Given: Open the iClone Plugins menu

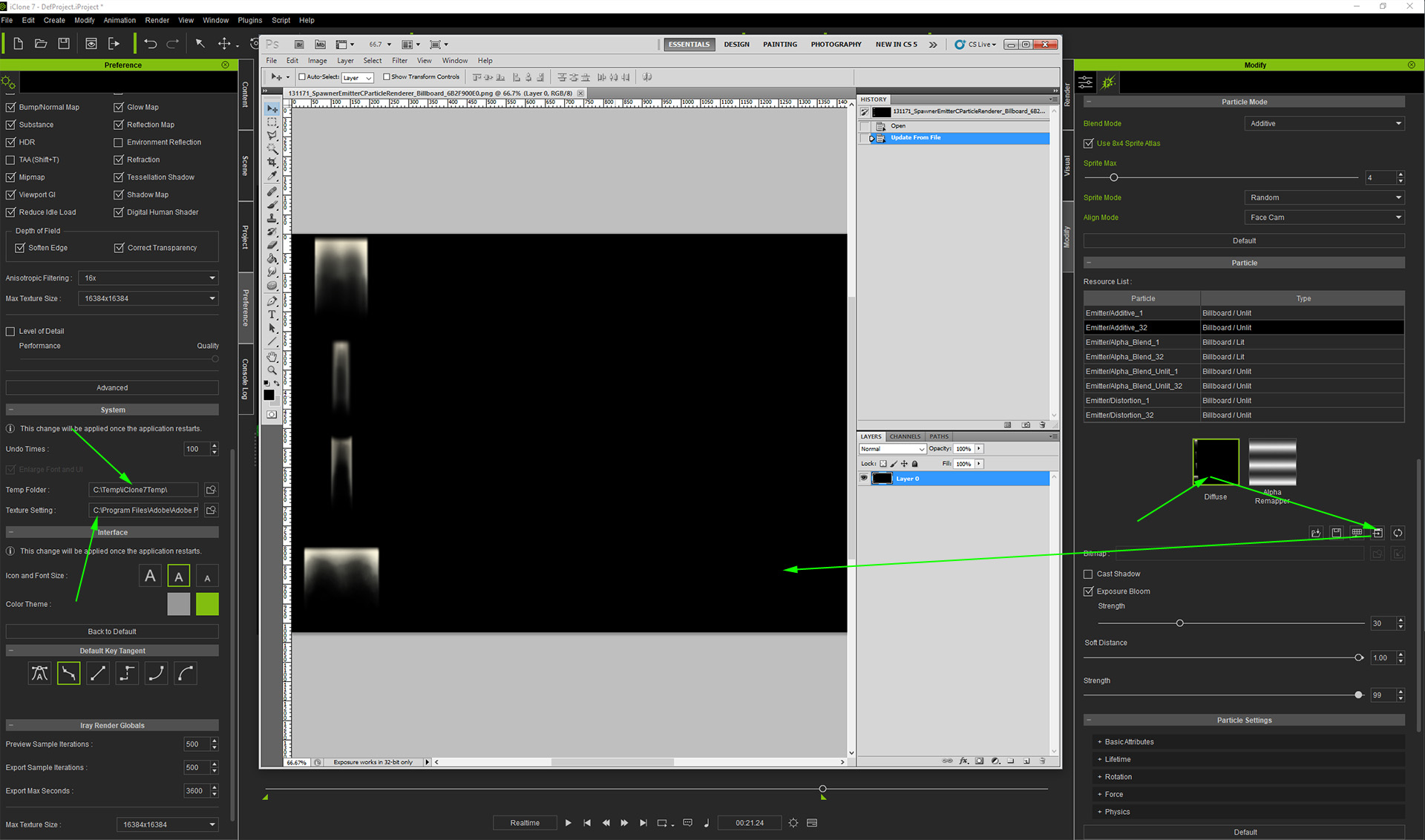Looking at the screenshot, I should click(250, 20).
